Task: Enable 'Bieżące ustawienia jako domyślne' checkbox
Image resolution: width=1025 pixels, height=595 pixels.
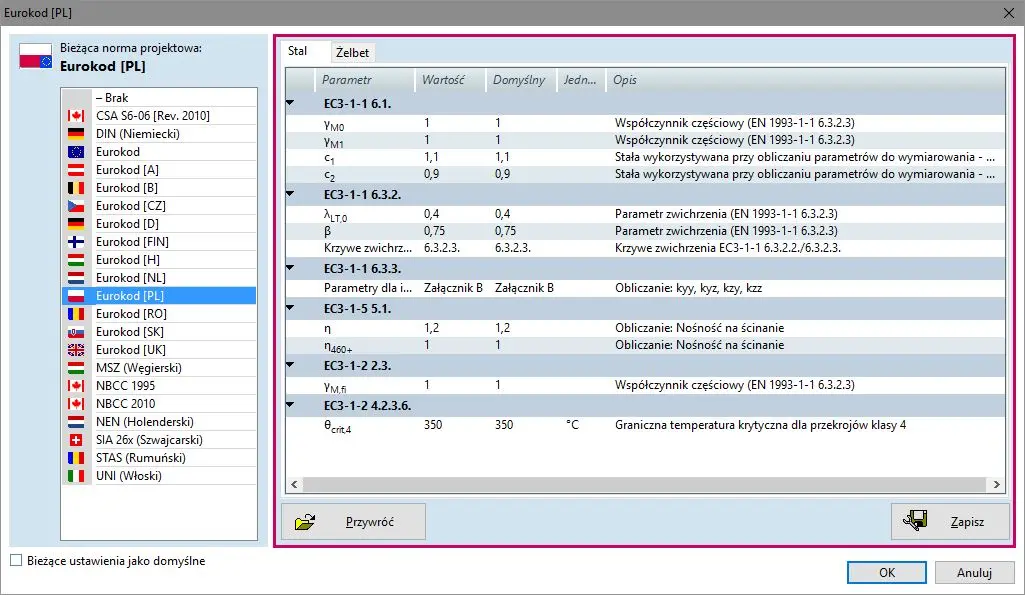Action: [x=15, y=561]
